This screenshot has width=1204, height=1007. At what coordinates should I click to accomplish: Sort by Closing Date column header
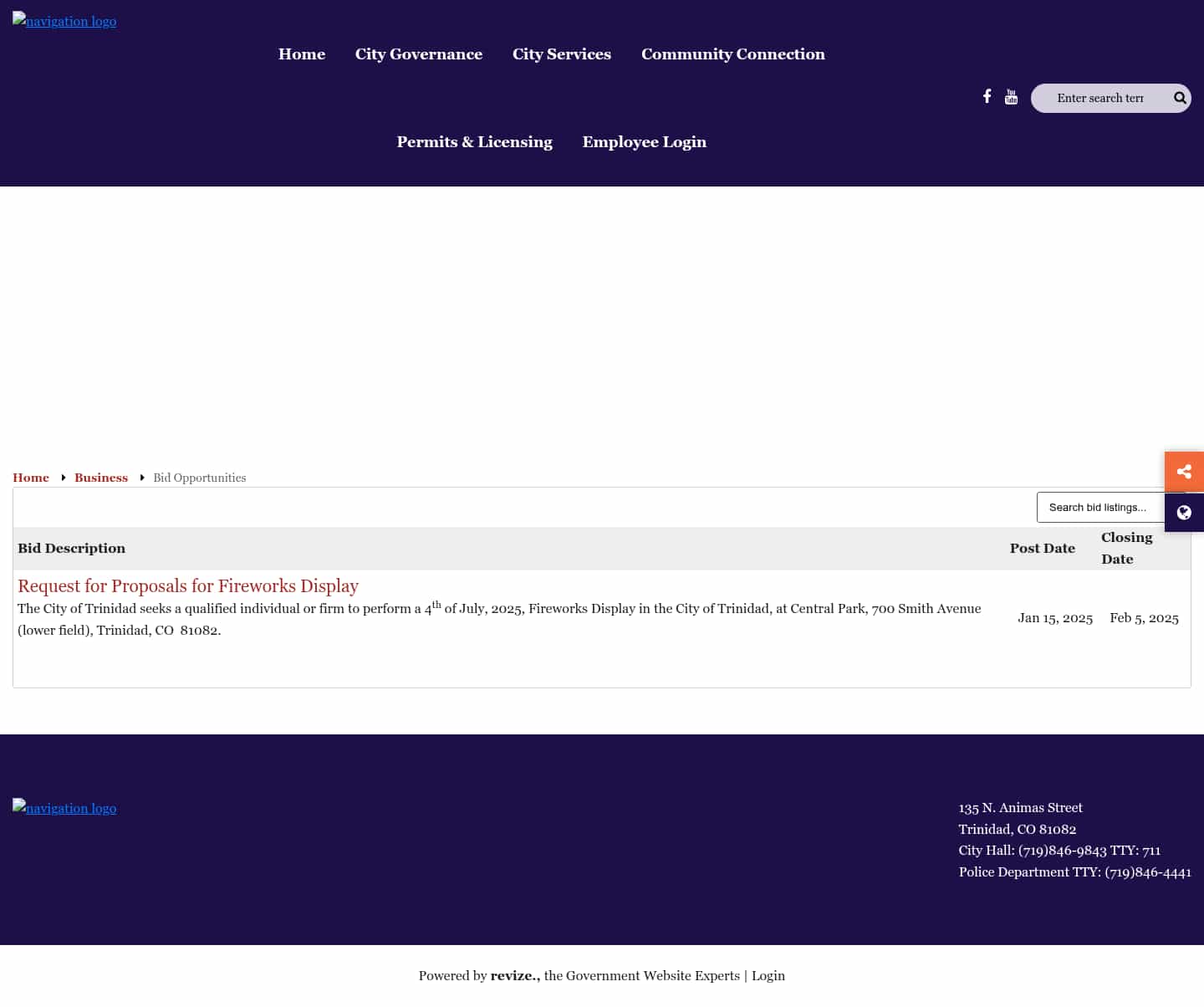(1127, 549)
